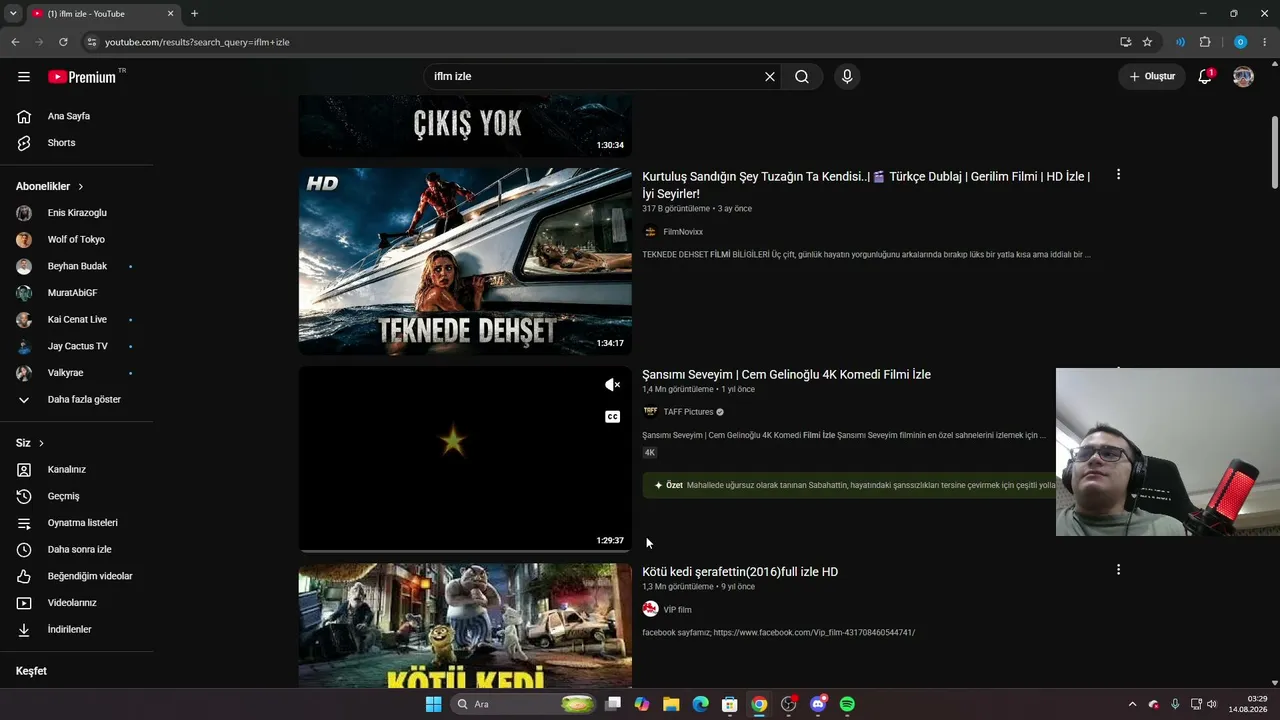Toggle captions on the Şansımı Seveyim preview

613,417
